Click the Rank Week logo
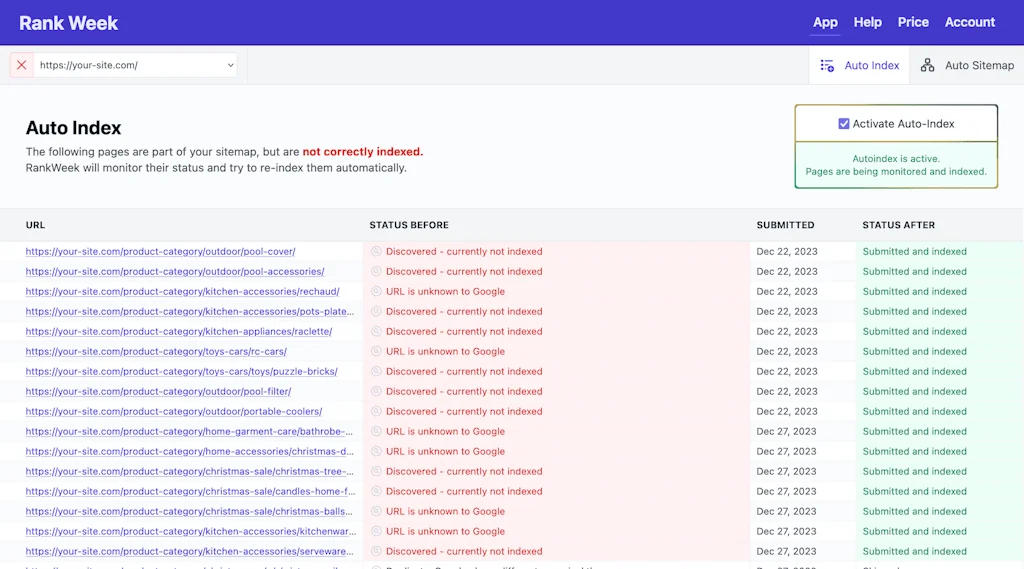 click(x=68, y=23)
